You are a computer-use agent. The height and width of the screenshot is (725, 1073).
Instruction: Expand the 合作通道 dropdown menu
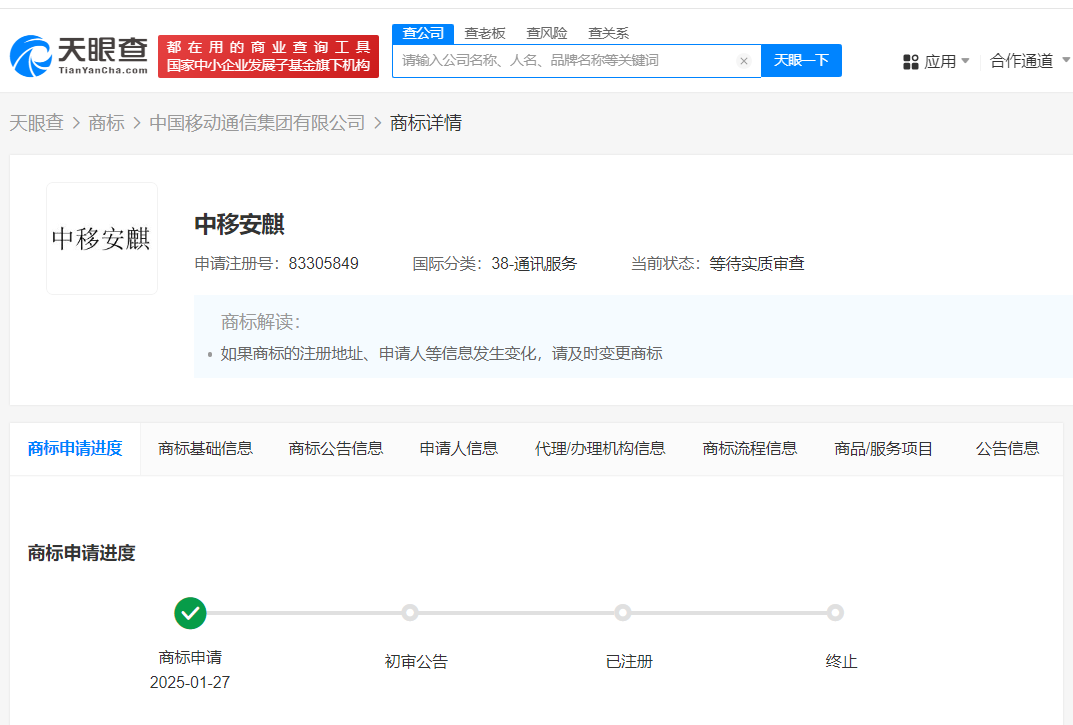(x=1029, y=61)
